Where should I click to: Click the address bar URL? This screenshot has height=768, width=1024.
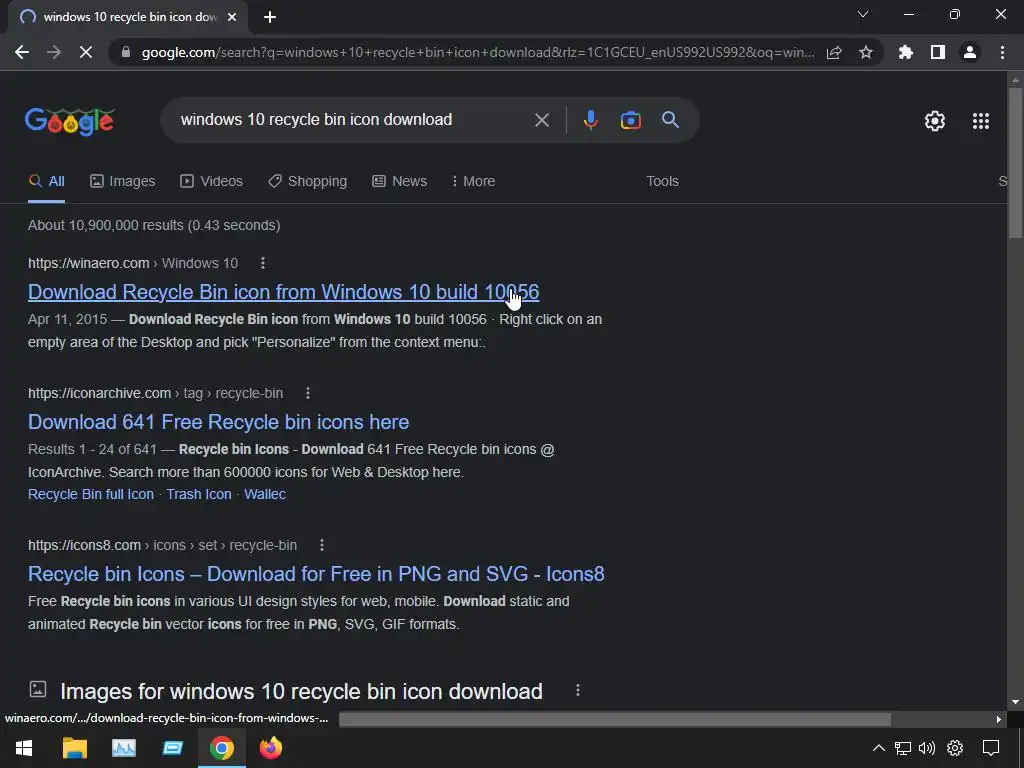point(478,52)
